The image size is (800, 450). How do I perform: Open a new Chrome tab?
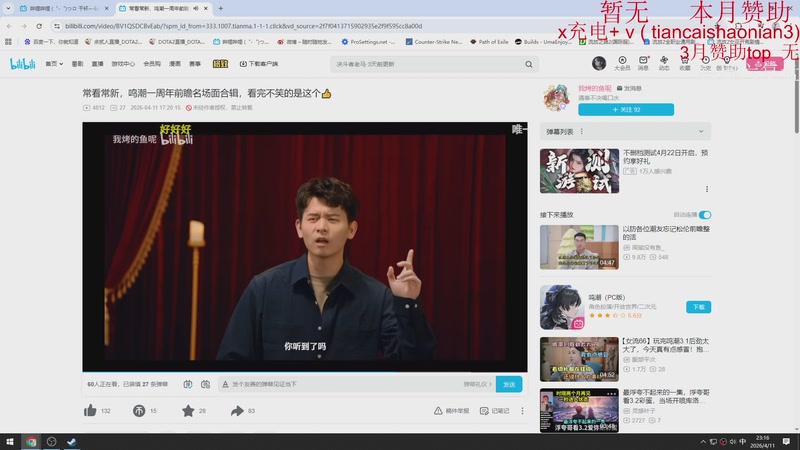tap(221, 8)
